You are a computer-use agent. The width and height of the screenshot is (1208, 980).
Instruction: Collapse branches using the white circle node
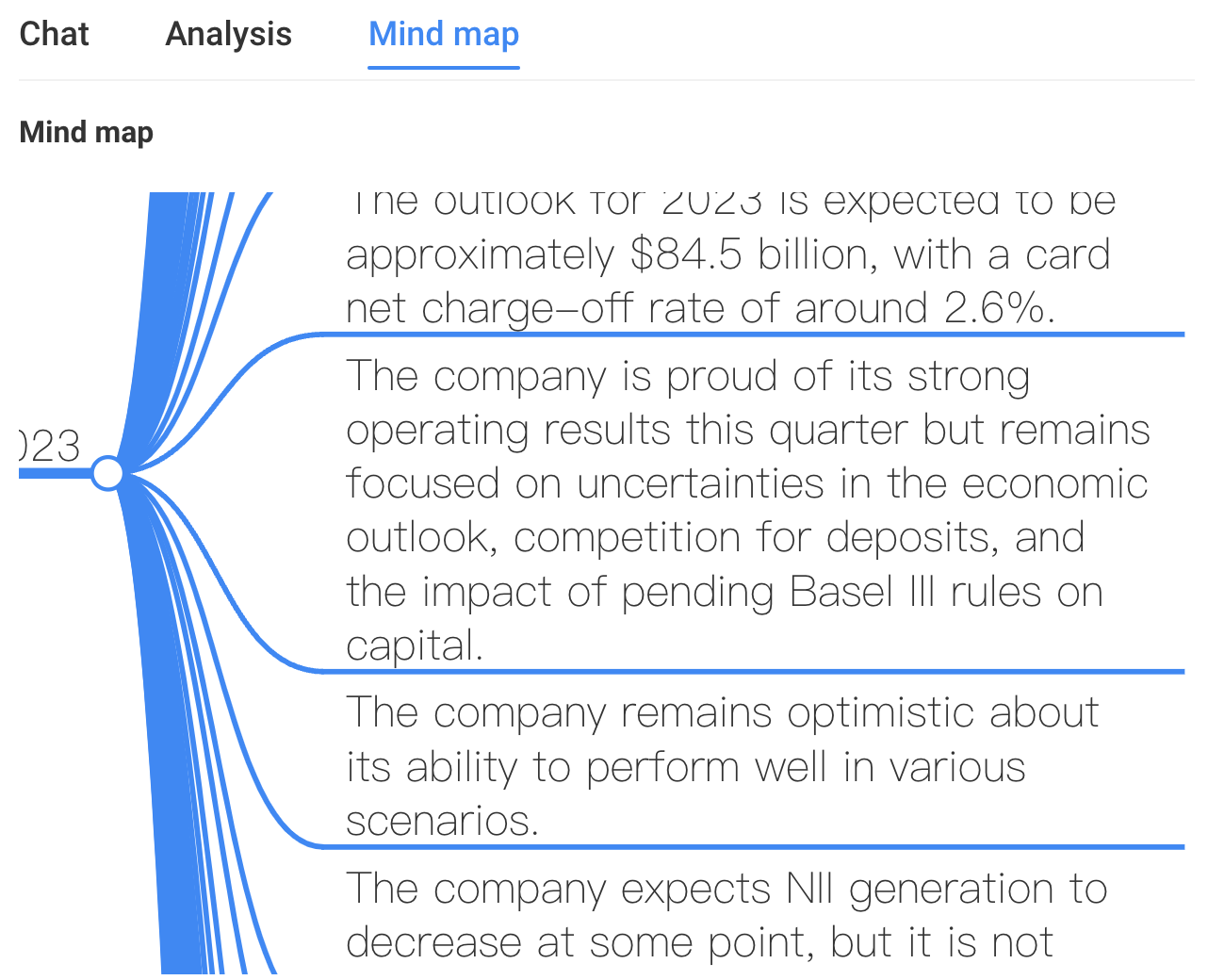point(108,472)
